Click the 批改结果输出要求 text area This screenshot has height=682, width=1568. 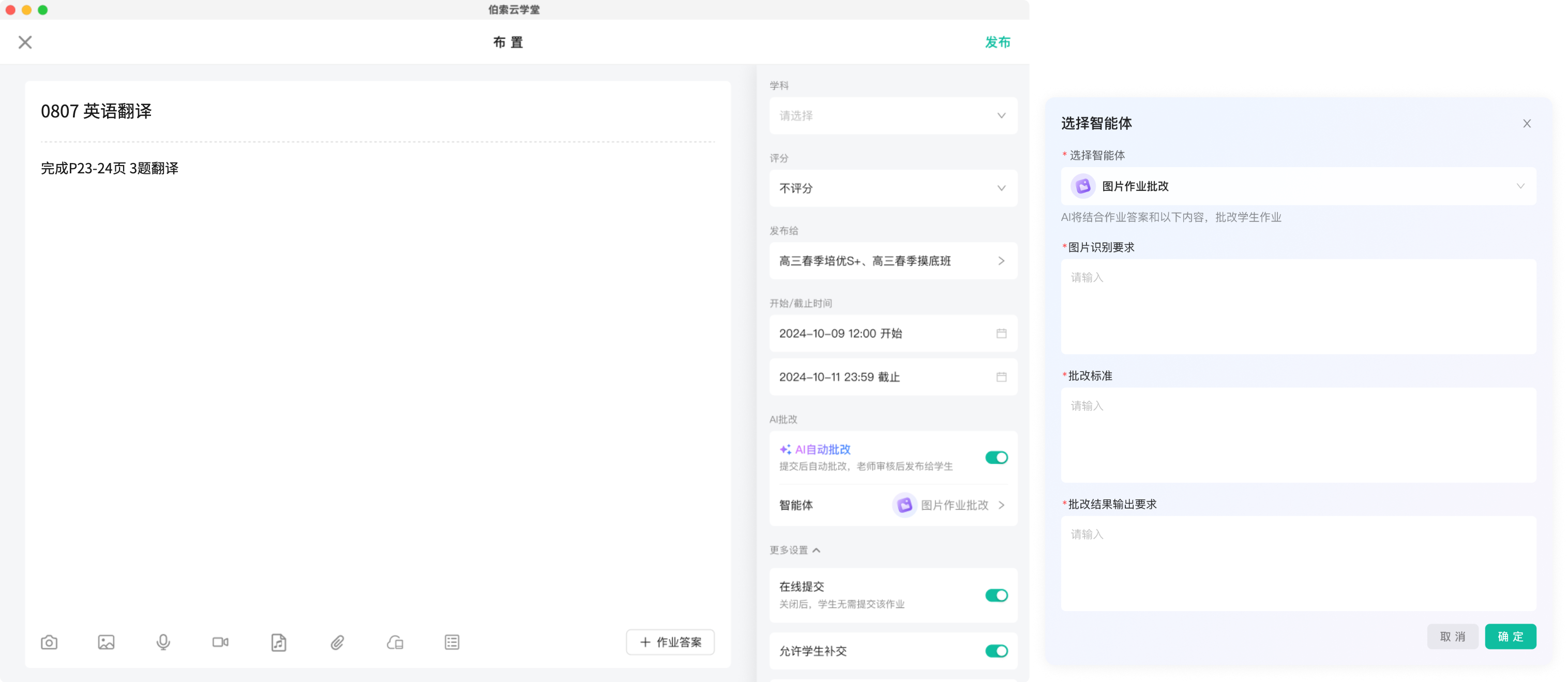tap(1299, 564)
